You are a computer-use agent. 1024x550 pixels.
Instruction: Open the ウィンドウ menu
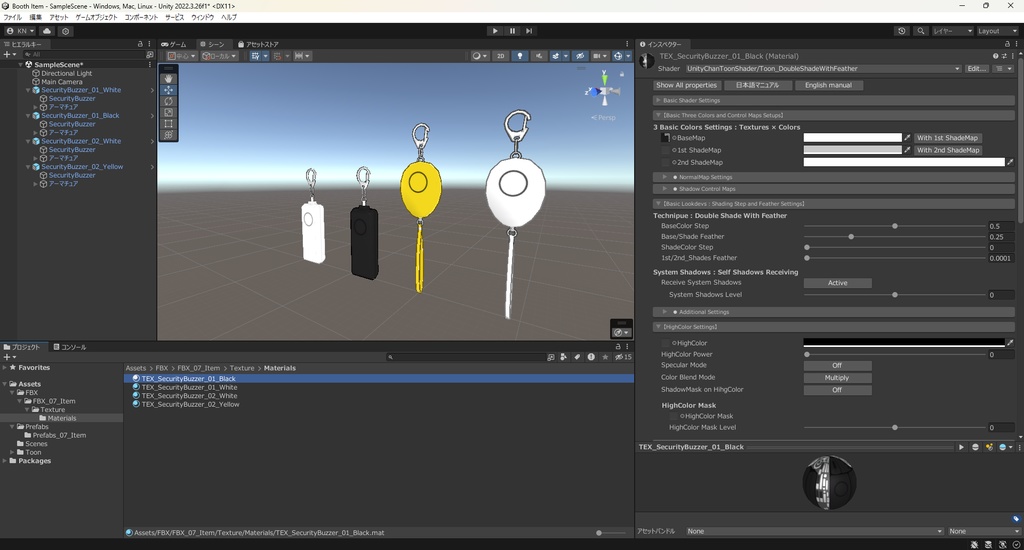(x=202, y=17)
